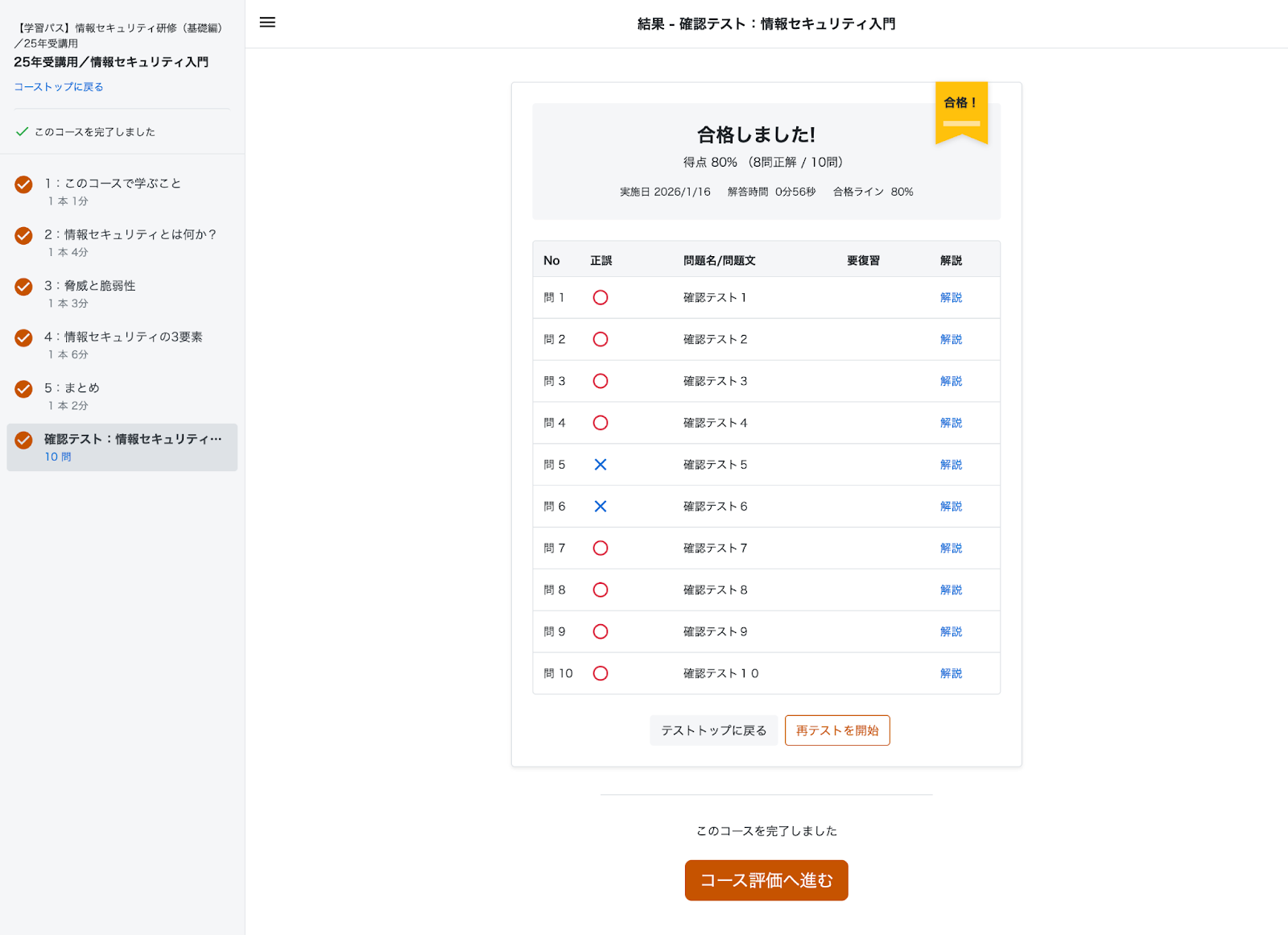Click 実施日 2026/1/16 text
This screenshot has height=935, width=1288.
tap(665, 192)
